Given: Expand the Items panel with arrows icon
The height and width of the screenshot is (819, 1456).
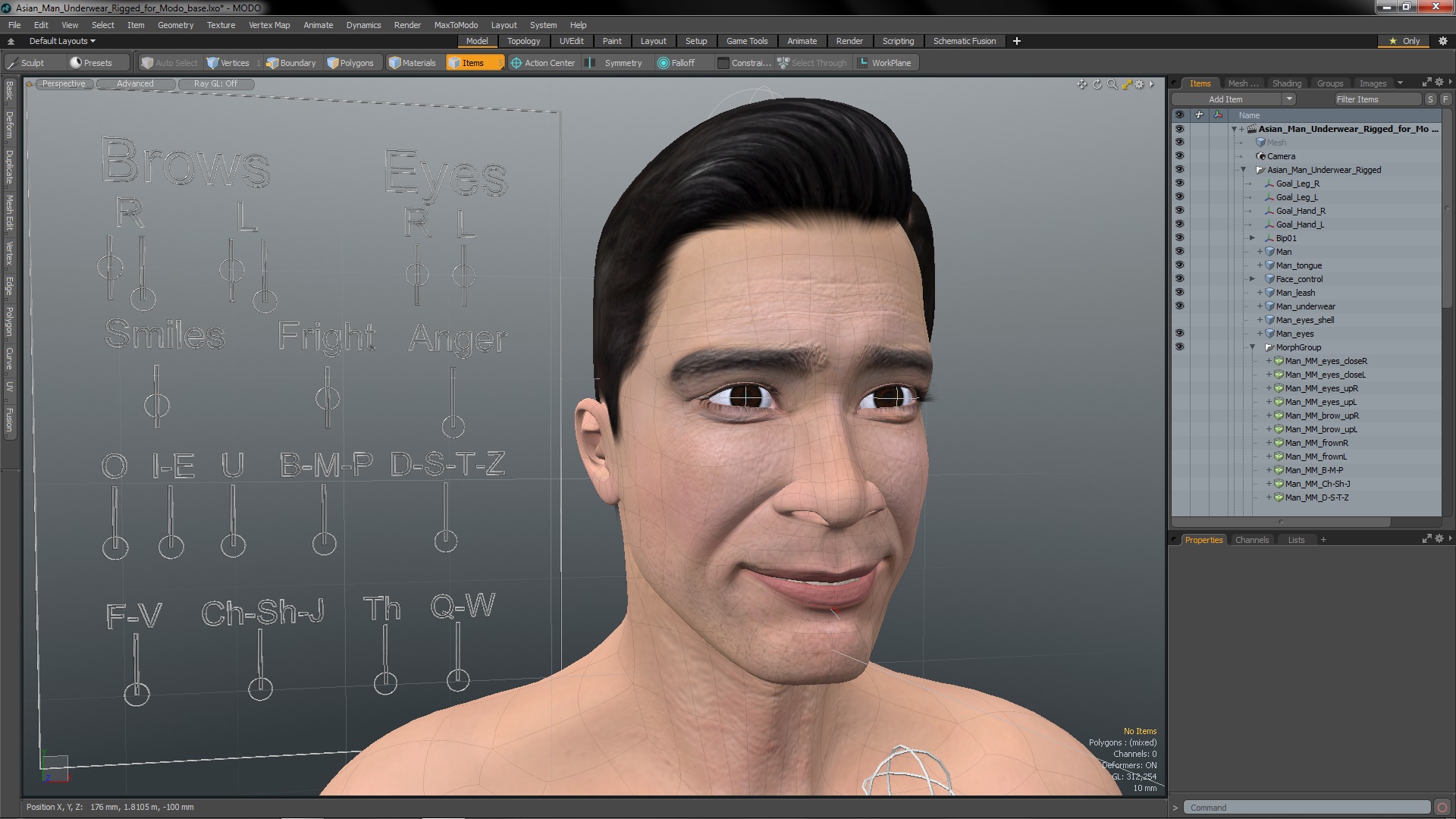Looking at the screenshot, I should tap(1426, 82).
